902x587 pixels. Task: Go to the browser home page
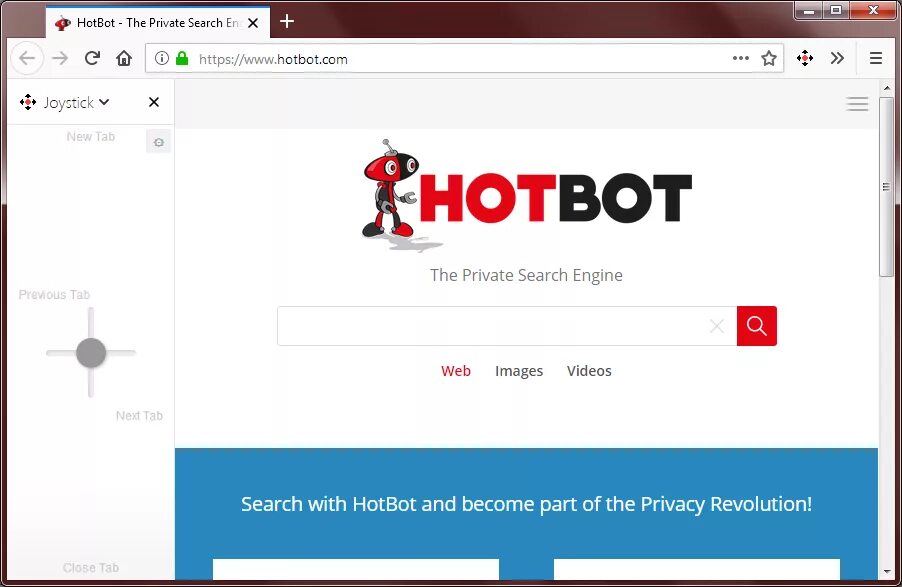coord(123,58)
